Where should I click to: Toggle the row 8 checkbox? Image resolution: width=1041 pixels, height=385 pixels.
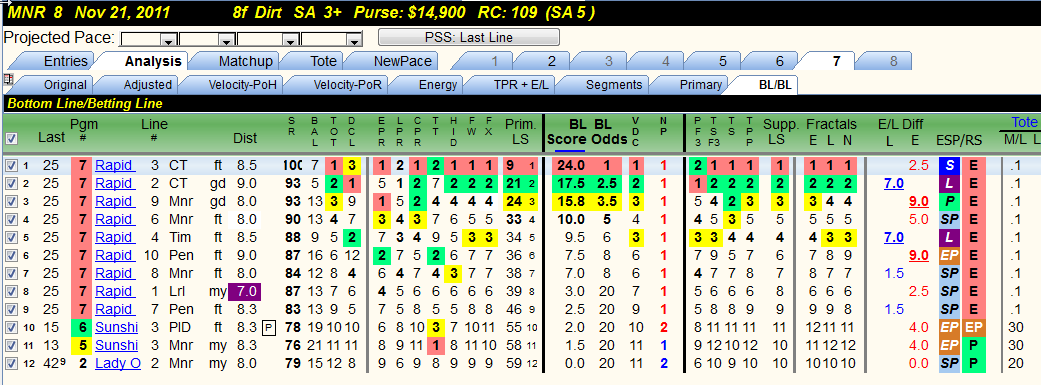(10, 291)
